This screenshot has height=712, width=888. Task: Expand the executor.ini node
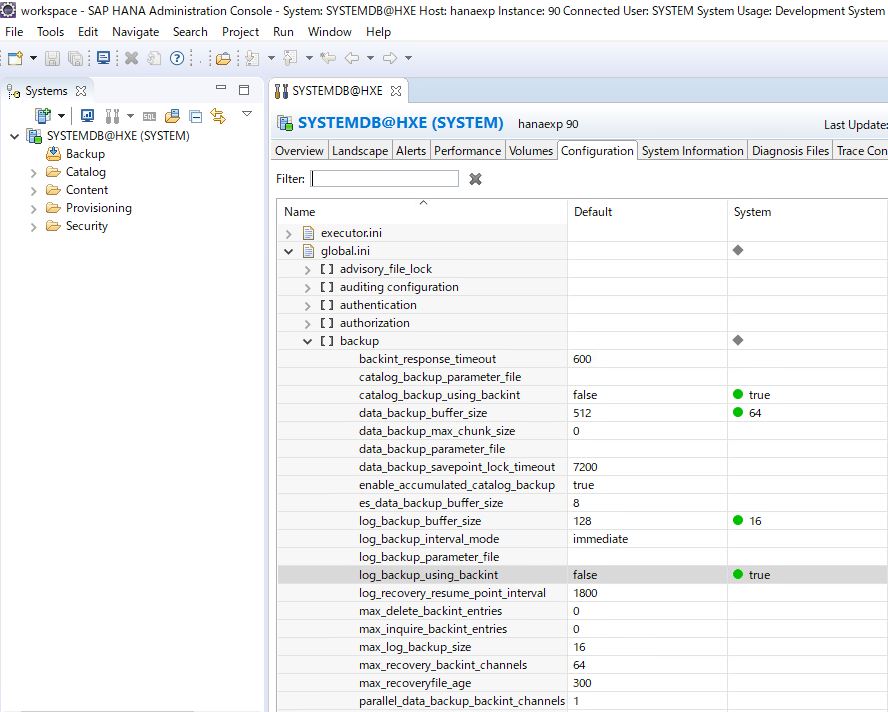(x=289, y=233)
